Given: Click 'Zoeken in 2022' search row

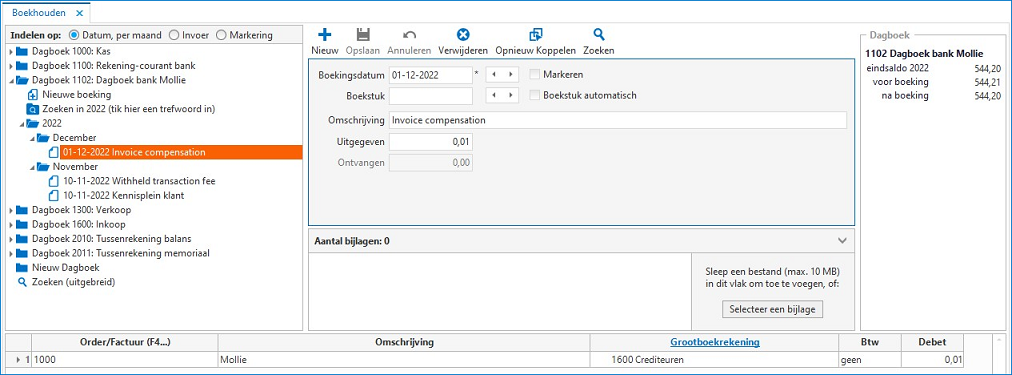Looking at the screenshot, I should (x=128, y=109).
